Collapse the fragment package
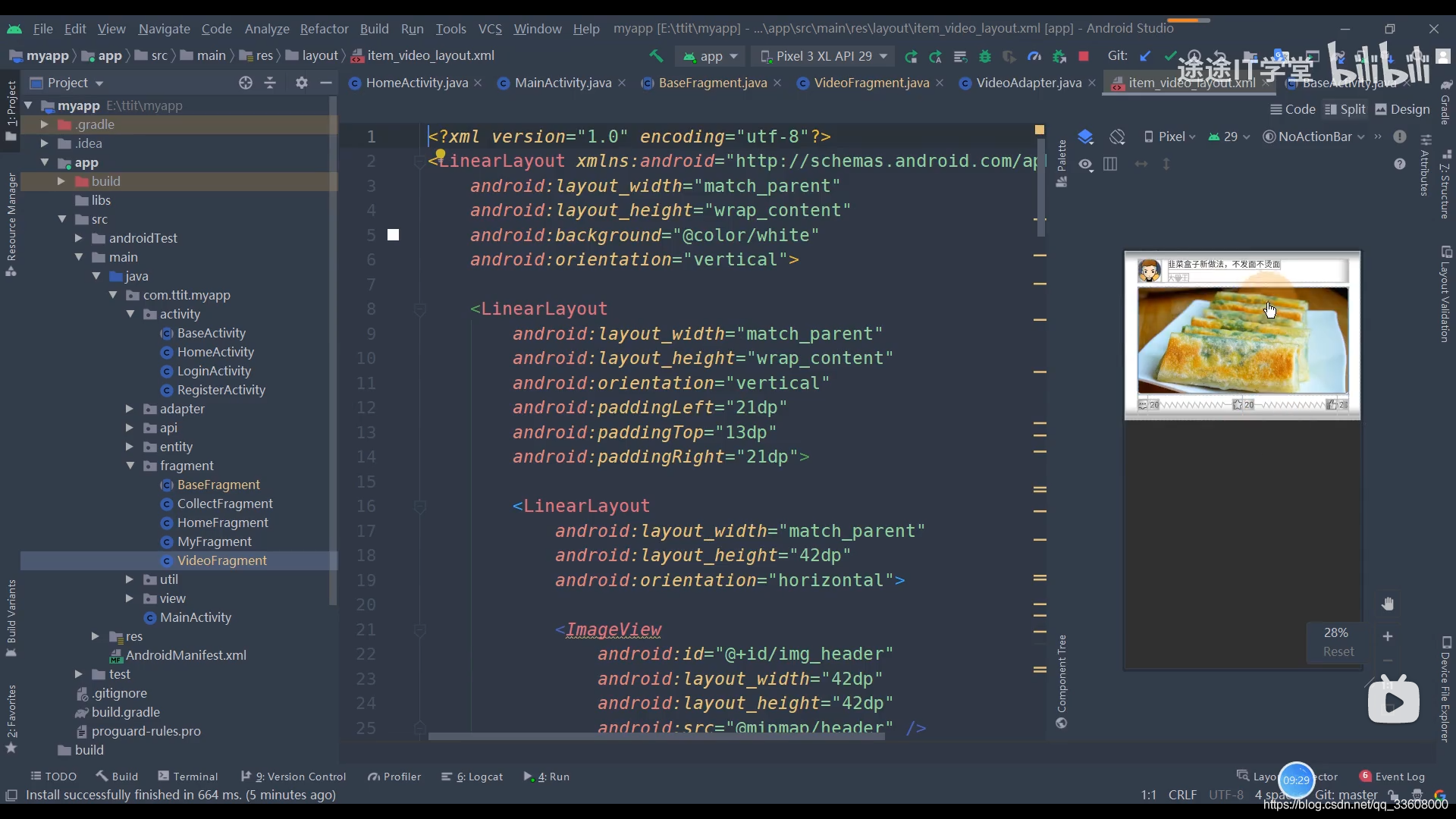Viewport: 1456px width, 819px height. coord(130,466)
